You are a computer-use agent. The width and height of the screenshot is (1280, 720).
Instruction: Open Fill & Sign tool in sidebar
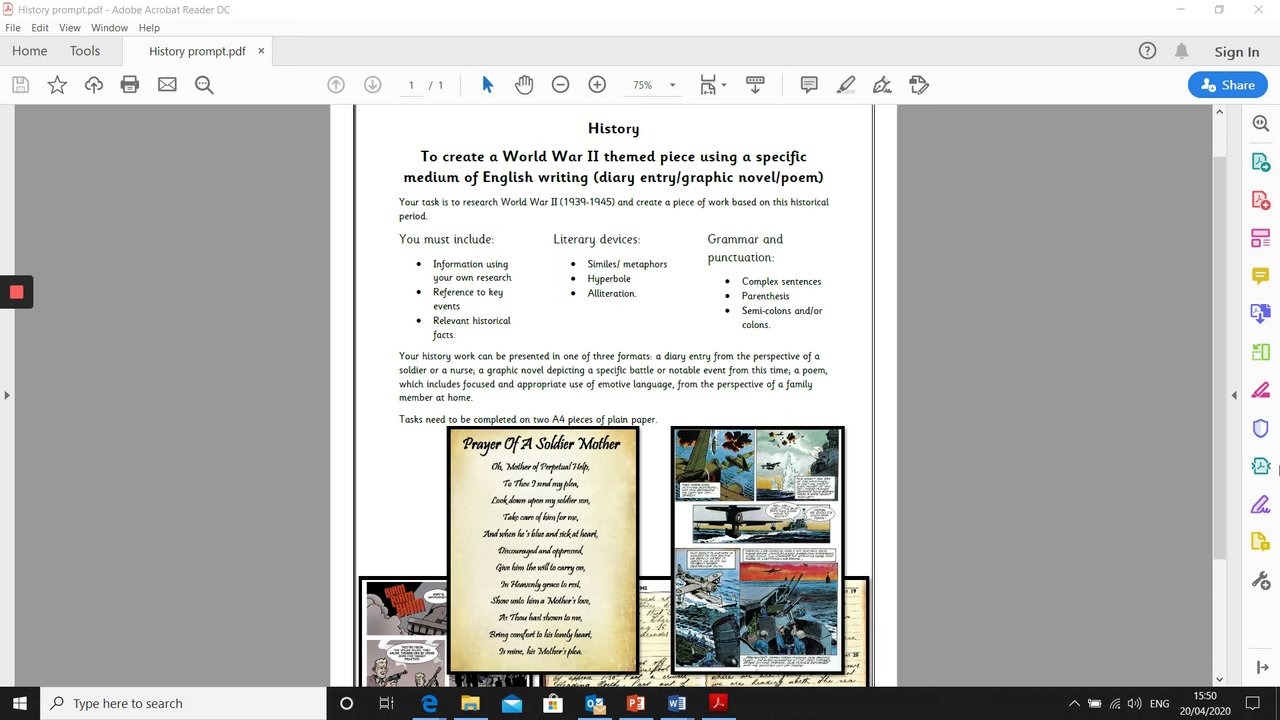click(1260, 504)
